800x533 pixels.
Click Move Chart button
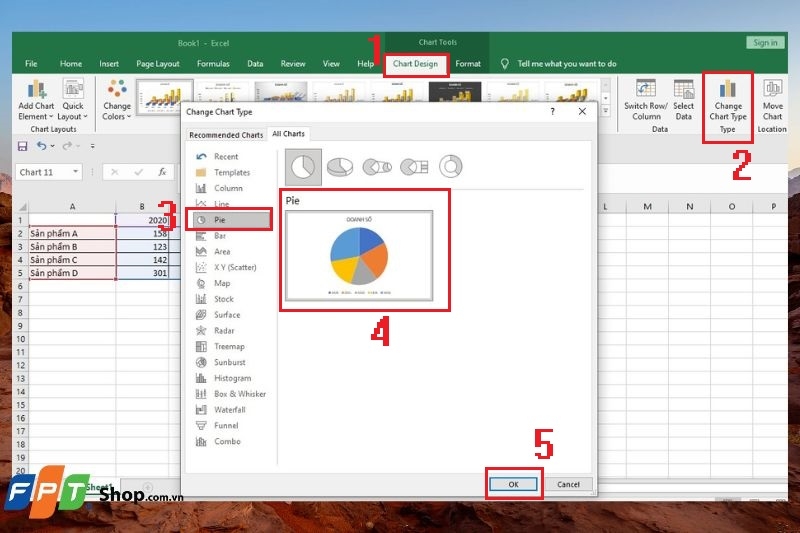pyautogui.click(x=772, y=100)
